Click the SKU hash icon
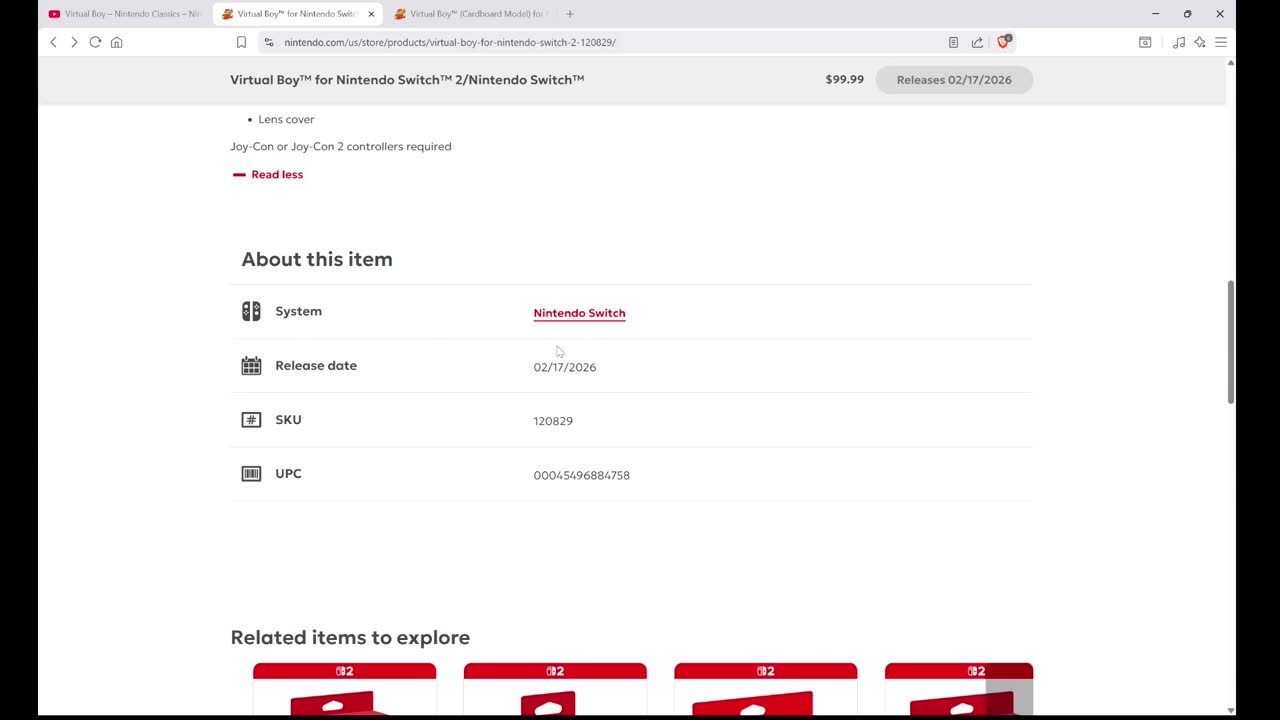This screenshot has width=1280, height=720. (x=251, y=420)
